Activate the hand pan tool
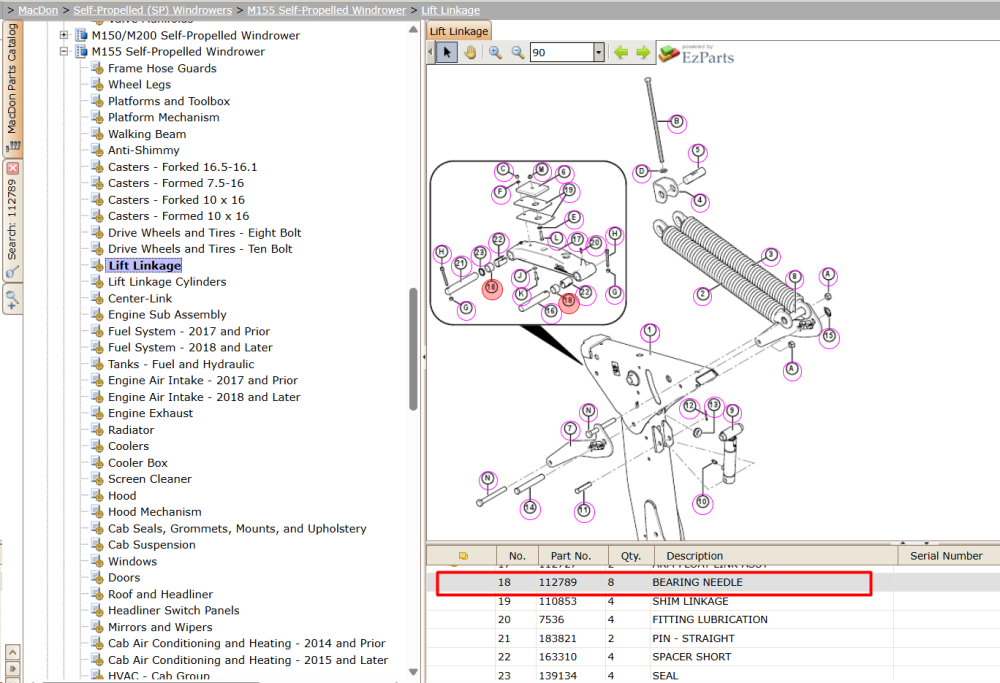Image resolution: width=1000 pixels, height=683 pixels. point(470,52)
